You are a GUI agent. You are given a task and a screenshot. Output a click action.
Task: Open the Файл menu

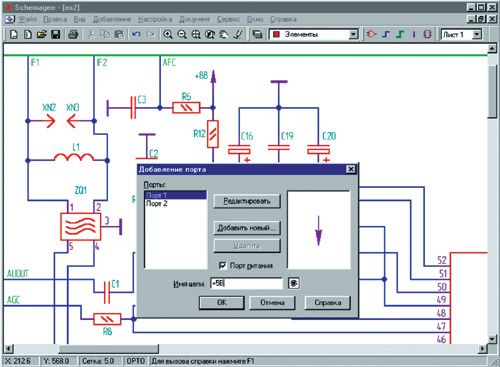pos(27,19)
